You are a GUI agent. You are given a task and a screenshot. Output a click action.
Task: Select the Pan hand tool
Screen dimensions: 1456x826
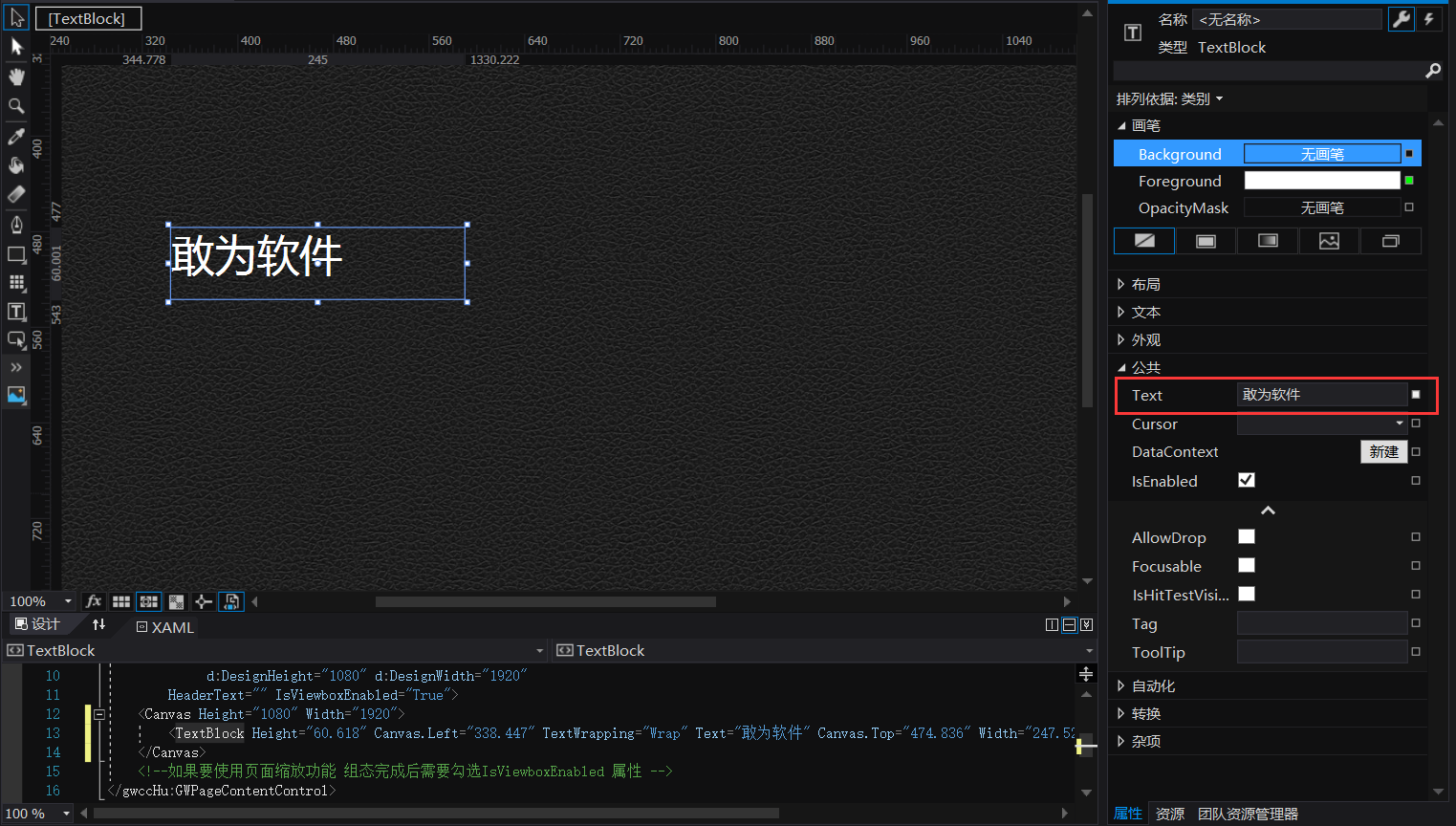(16, 76)
